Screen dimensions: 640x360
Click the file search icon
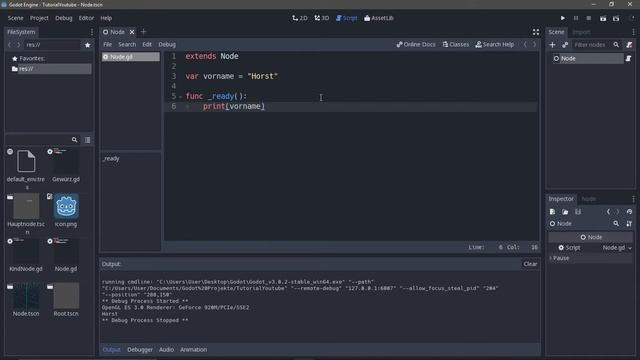(74, 140)
